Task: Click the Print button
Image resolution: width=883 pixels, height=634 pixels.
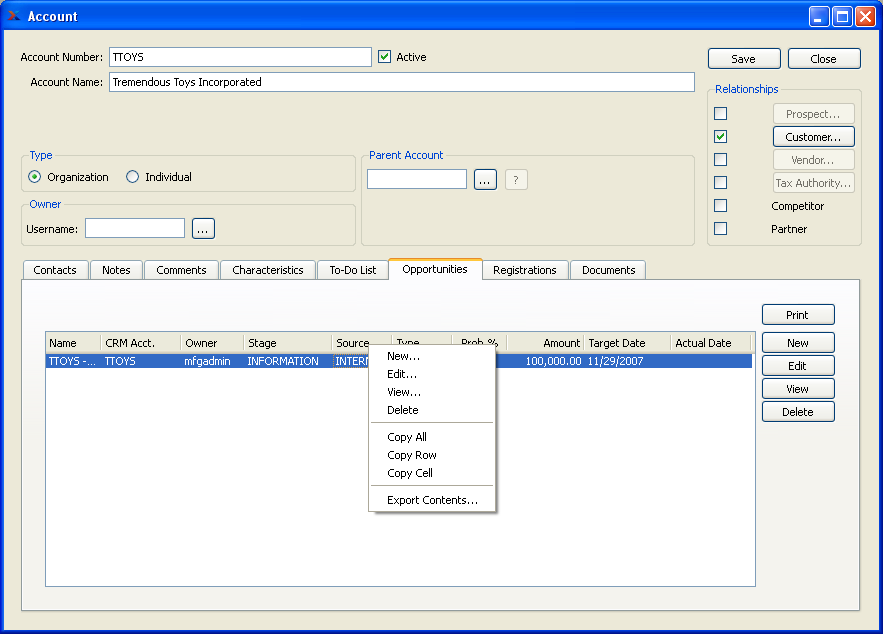Action: [x=797, y=315]
